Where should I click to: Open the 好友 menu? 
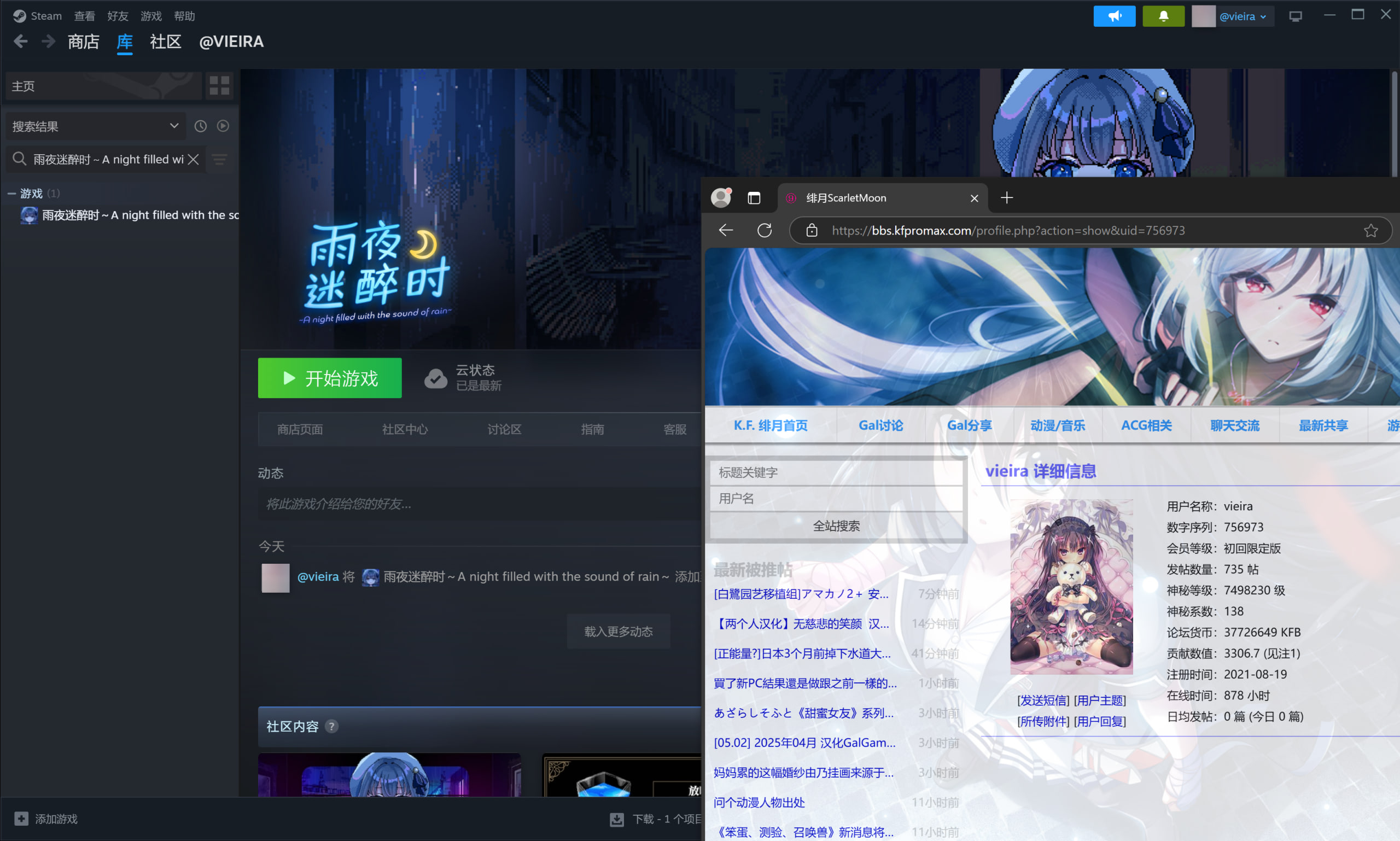tap(118, 16)
